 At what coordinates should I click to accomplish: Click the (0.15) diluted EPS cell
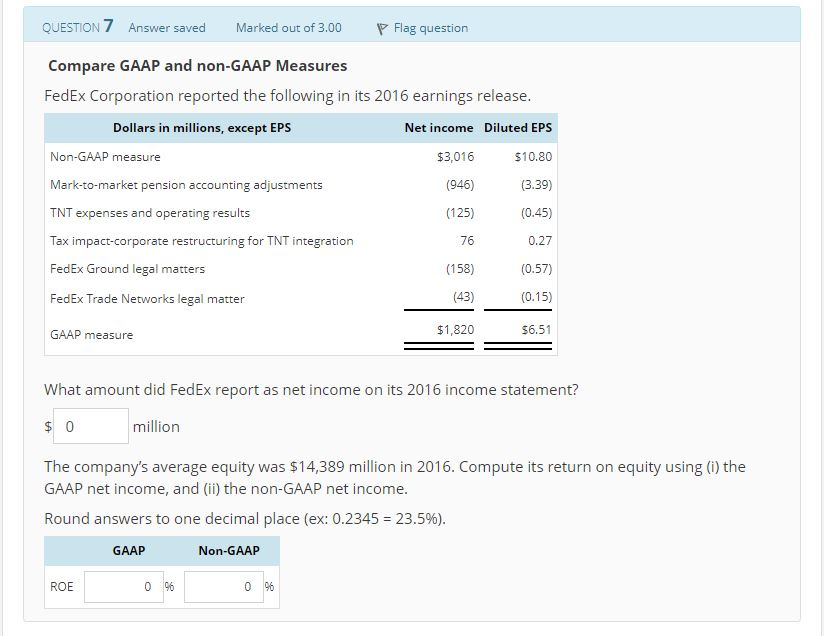pos(537,297)
